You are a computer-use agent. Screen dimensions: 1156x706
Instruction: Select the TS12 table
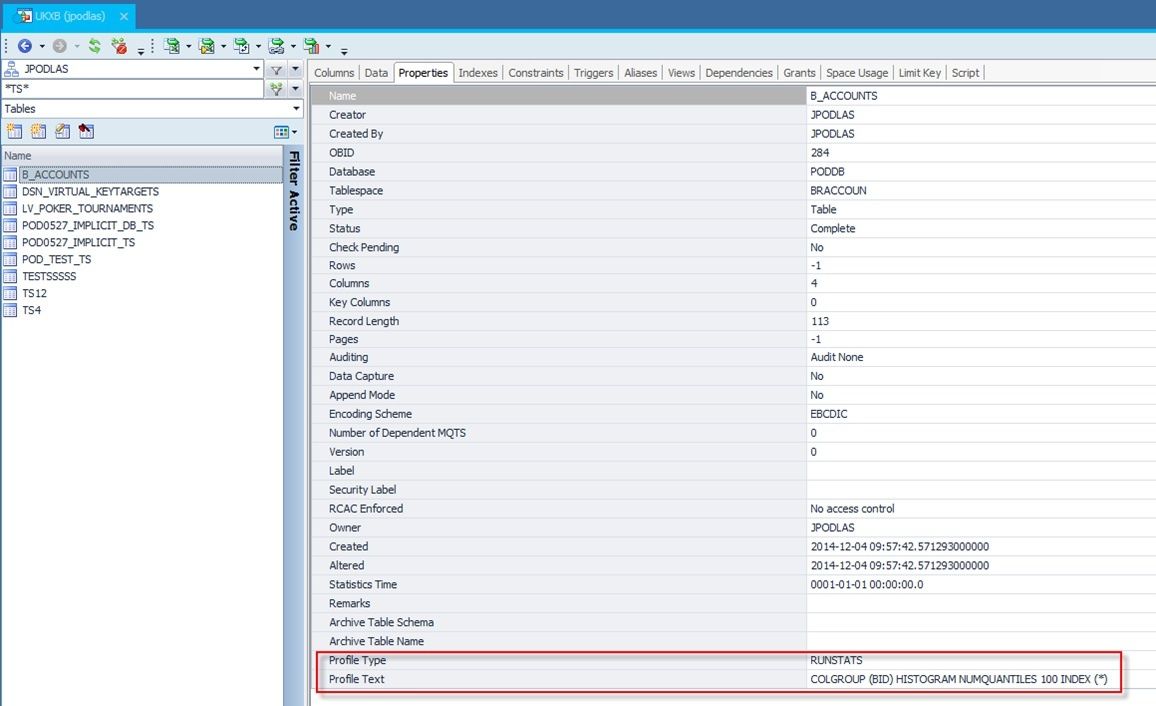coord(34,293)
